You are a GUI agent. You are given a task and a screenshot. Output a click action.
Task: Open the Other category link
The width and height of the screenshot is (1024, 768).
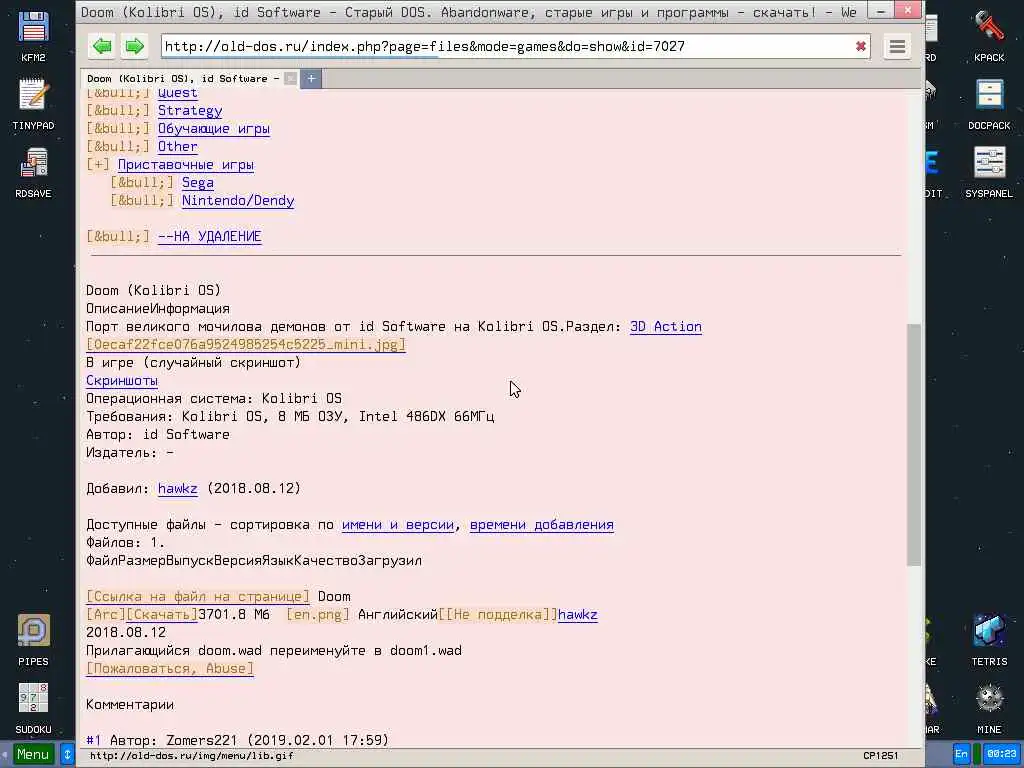point(178,147)
